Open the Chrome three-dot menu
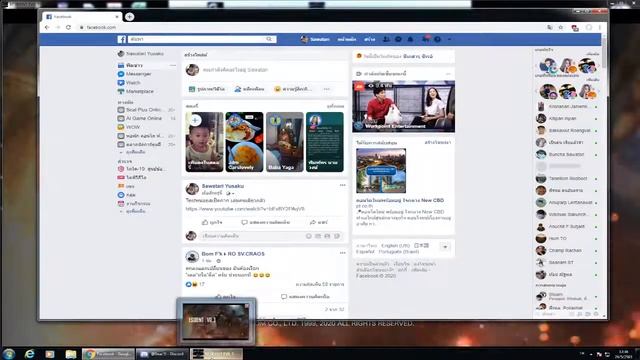Screen dimensions: 640x360 [600, 27]
